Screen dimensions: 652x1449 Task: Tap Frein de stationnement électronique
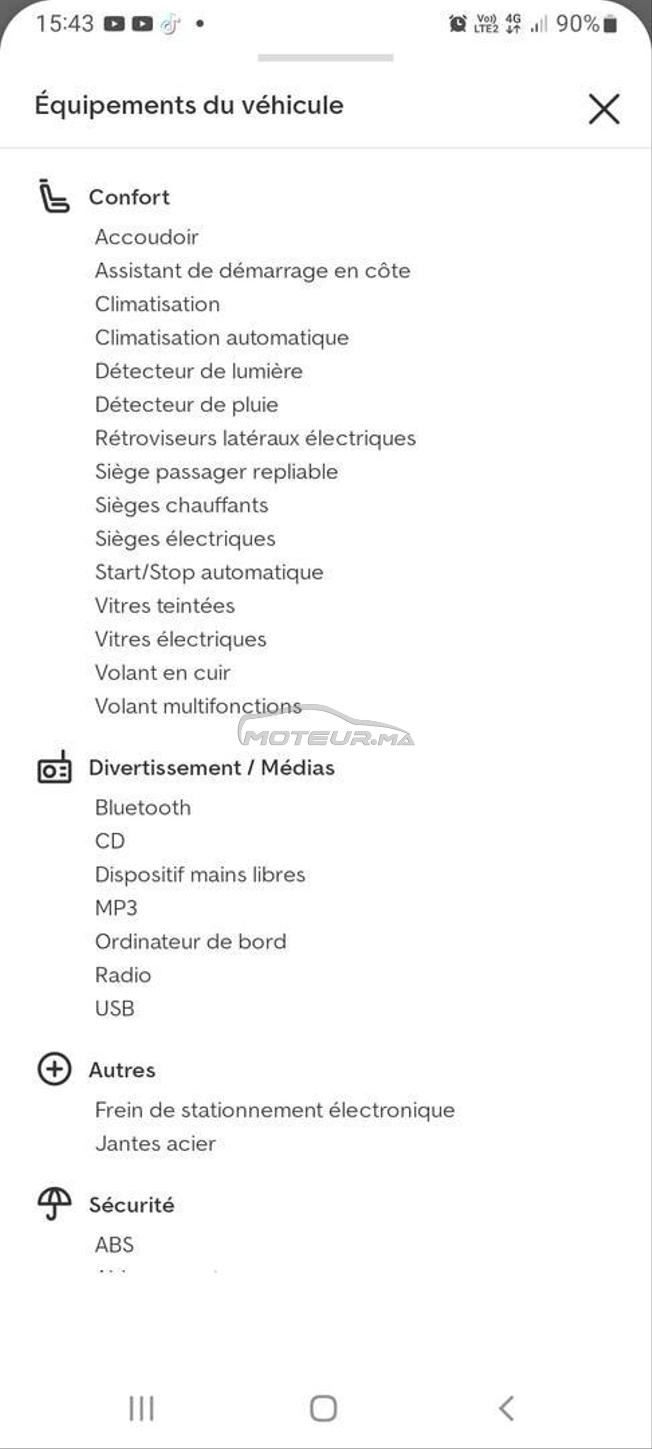pyautogui.click(x=275, y=1110)
